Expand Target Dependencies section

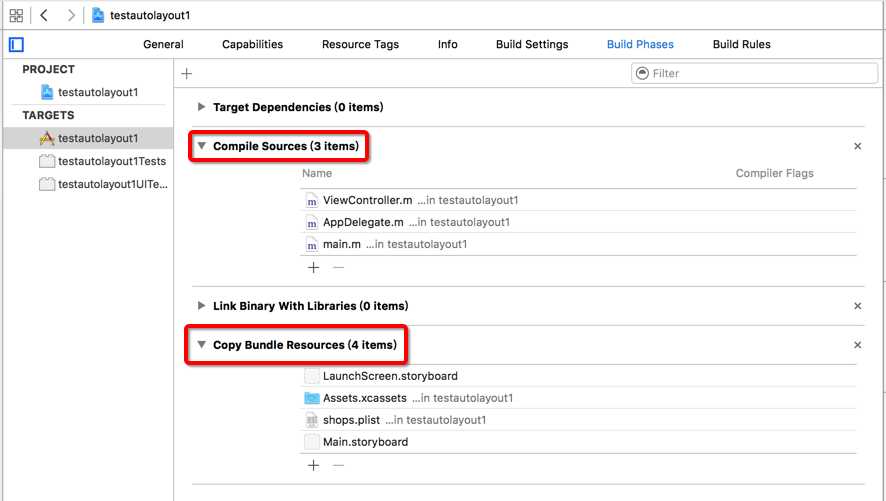(201, 107)
